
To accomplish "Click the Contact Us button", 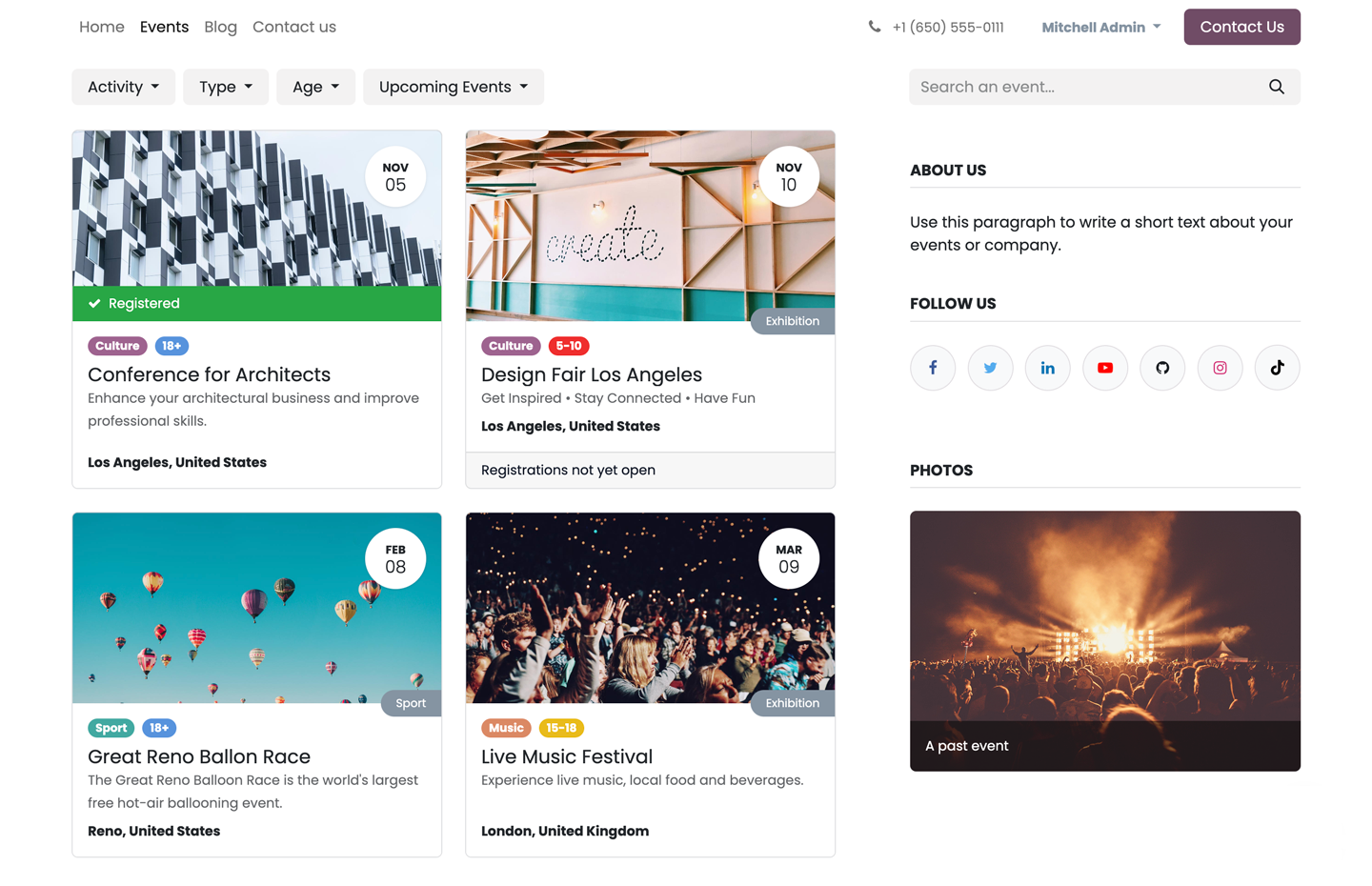I will (x=1241, y=27).
